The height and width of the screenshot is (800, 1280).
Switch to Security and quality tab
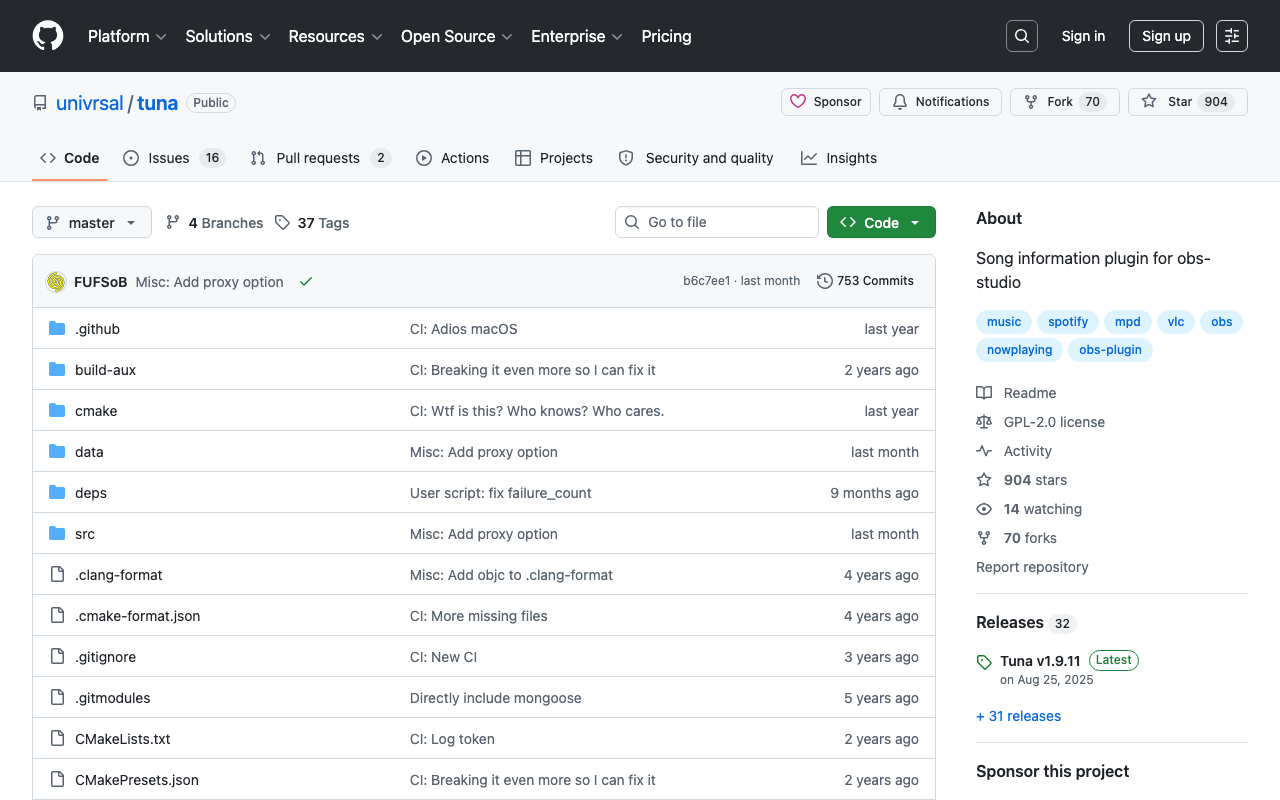pyautogui.click(x=696, y=158)
